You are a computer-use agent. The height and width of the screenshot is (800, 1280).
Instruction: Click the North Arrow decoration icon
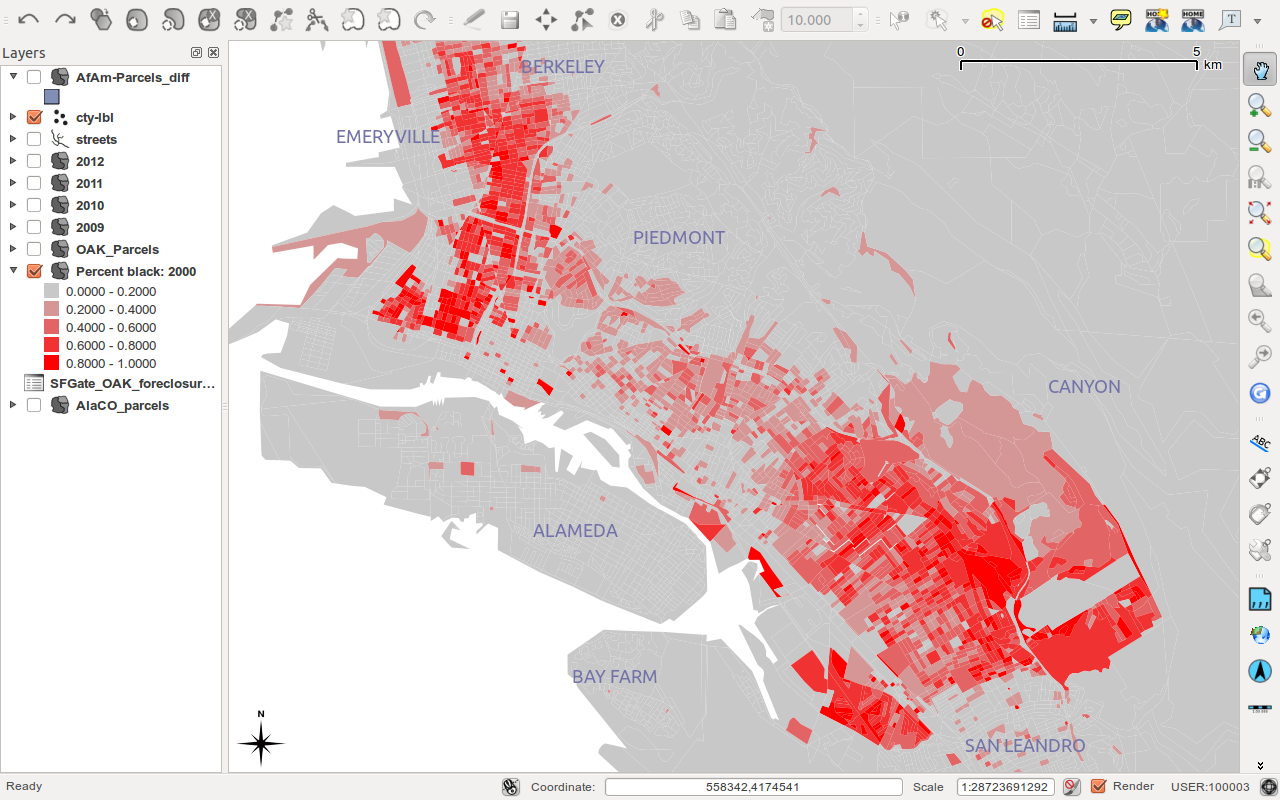[1260, 671]
